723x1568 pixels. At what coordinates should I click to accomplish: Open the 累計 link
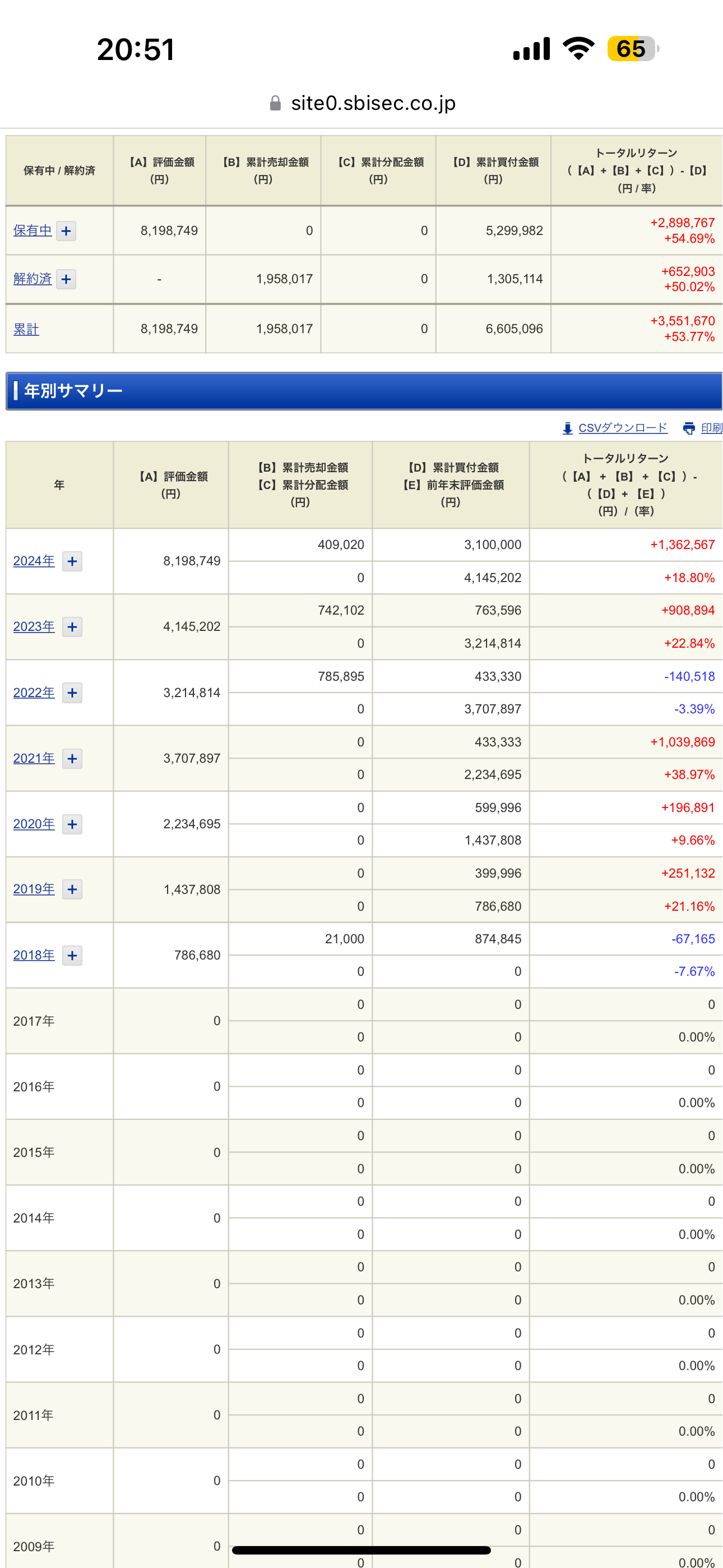tap(26, 329)
